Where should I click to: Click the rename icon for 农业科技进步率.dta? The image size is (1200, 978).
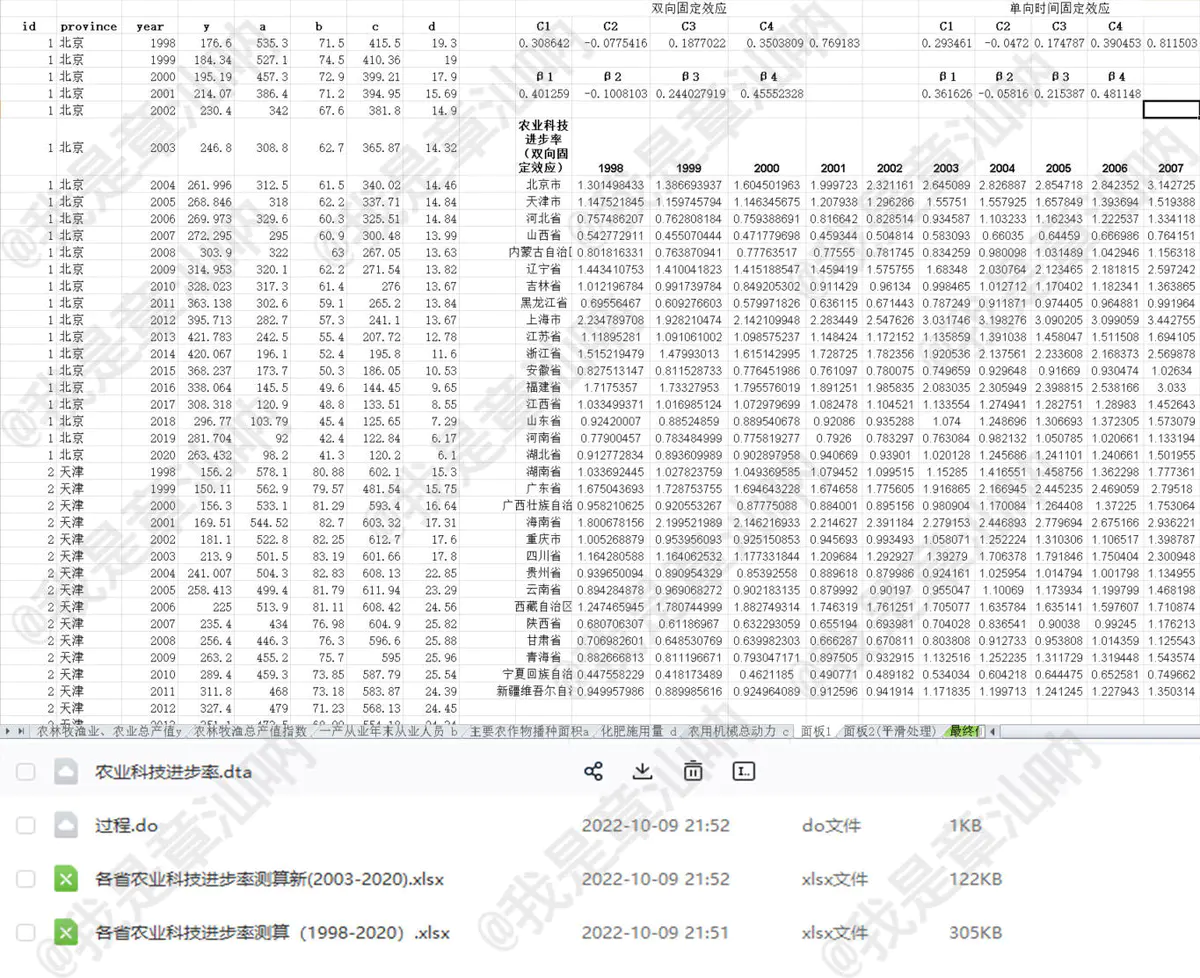tap(743, 771)
